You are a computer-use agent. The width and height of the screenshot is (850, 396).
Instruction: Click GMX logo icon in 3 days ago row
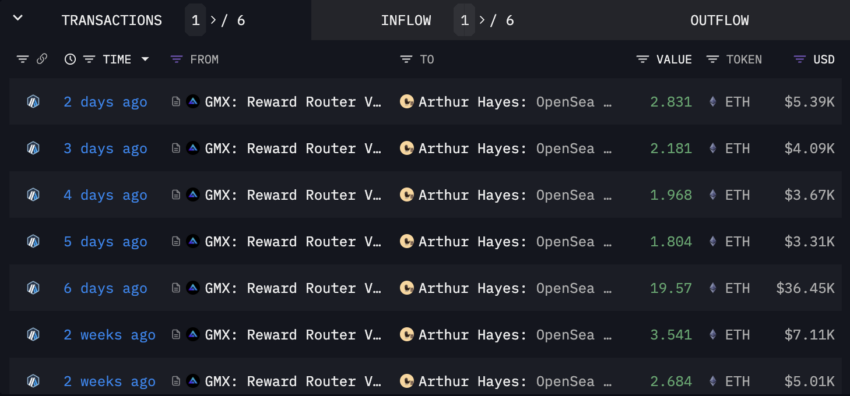pos(192,148)
